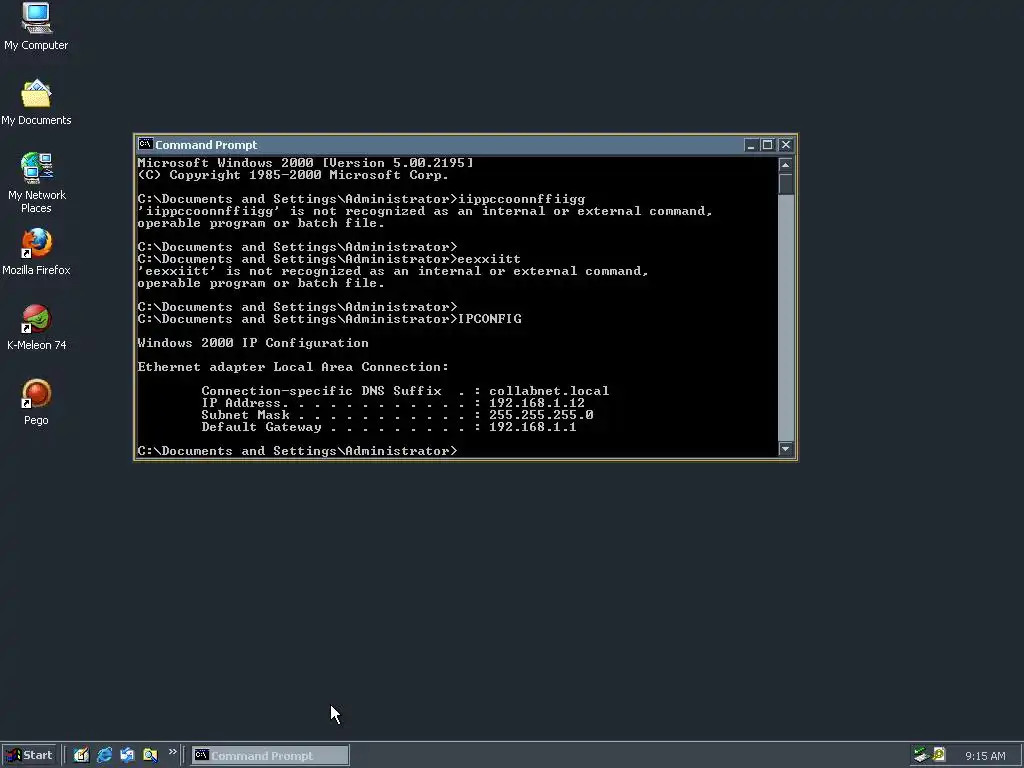Open Outlook Express from quick launch
The width and height of the screenshot is (1024, 768).
(x=127, y=755)
